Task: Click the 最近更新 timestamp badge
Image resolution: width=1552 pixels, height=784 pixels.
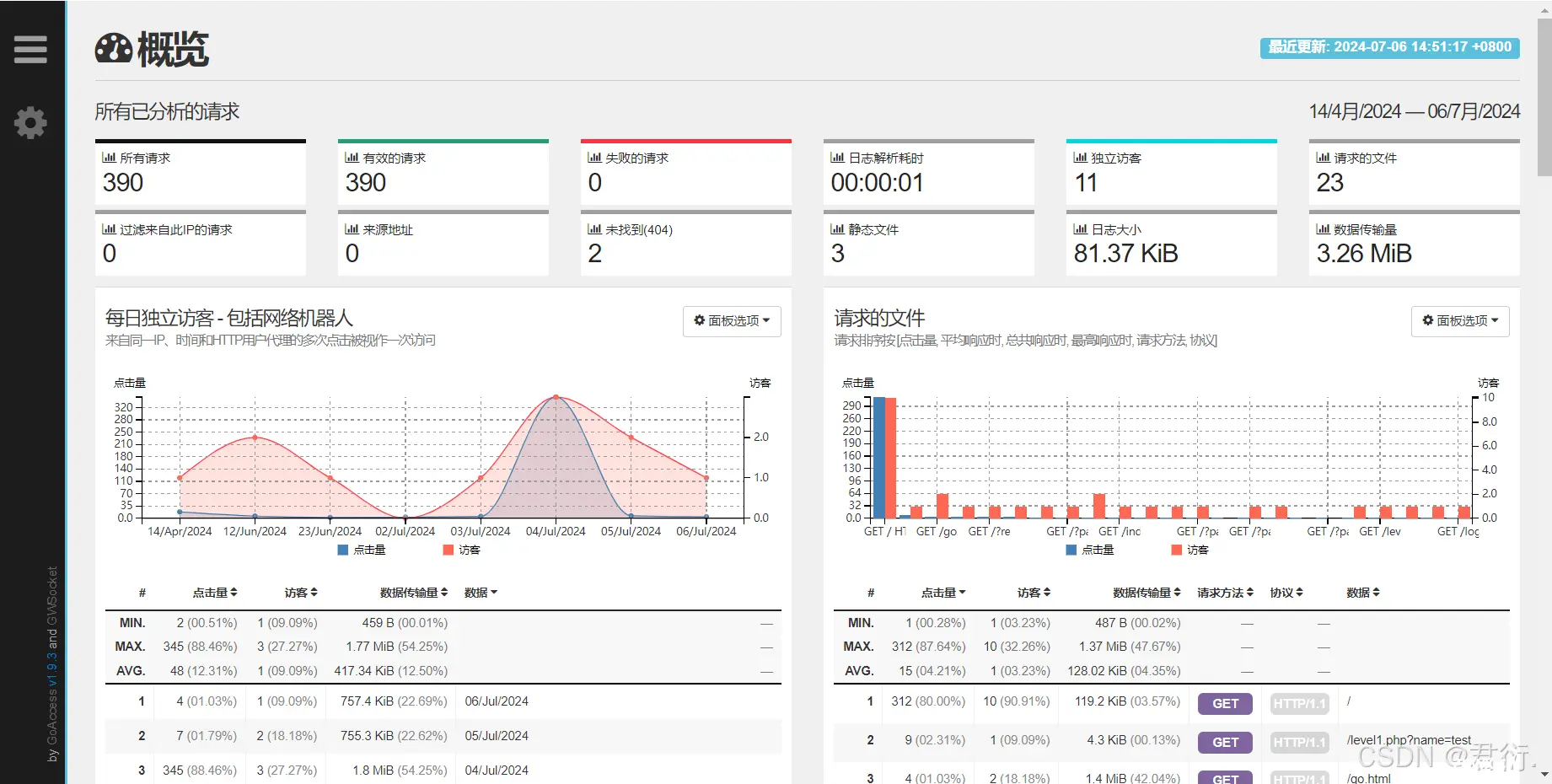Action: tap(1390, 47)
